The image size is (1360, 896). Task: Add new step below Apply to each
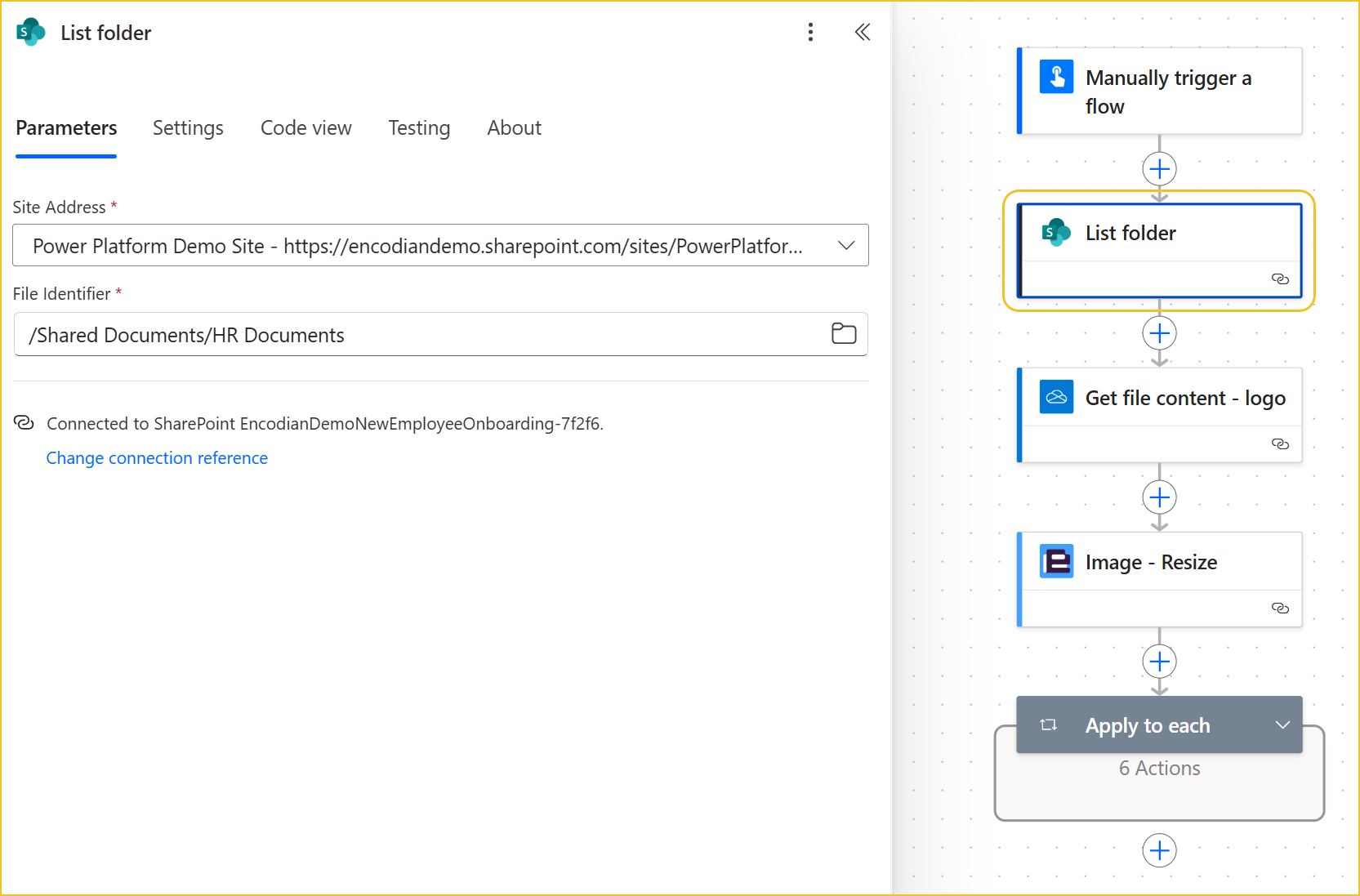(1159, 851)
